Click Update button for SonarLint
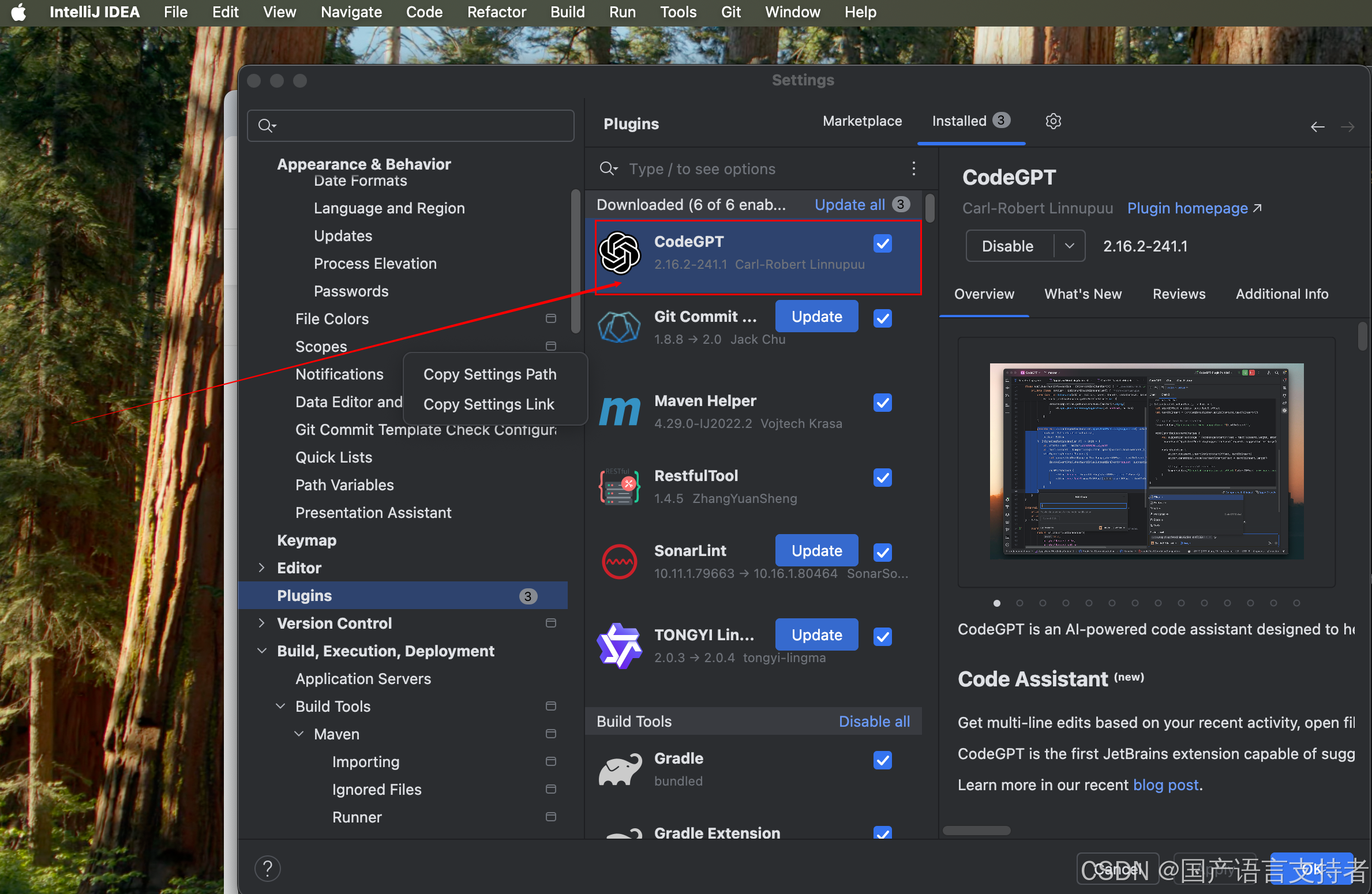 [x=816, y=550]
